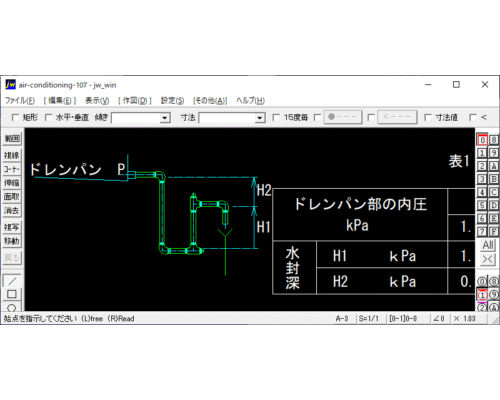
Task: Click the S=1/1 scale in status bar
Action: click(369, 319)
